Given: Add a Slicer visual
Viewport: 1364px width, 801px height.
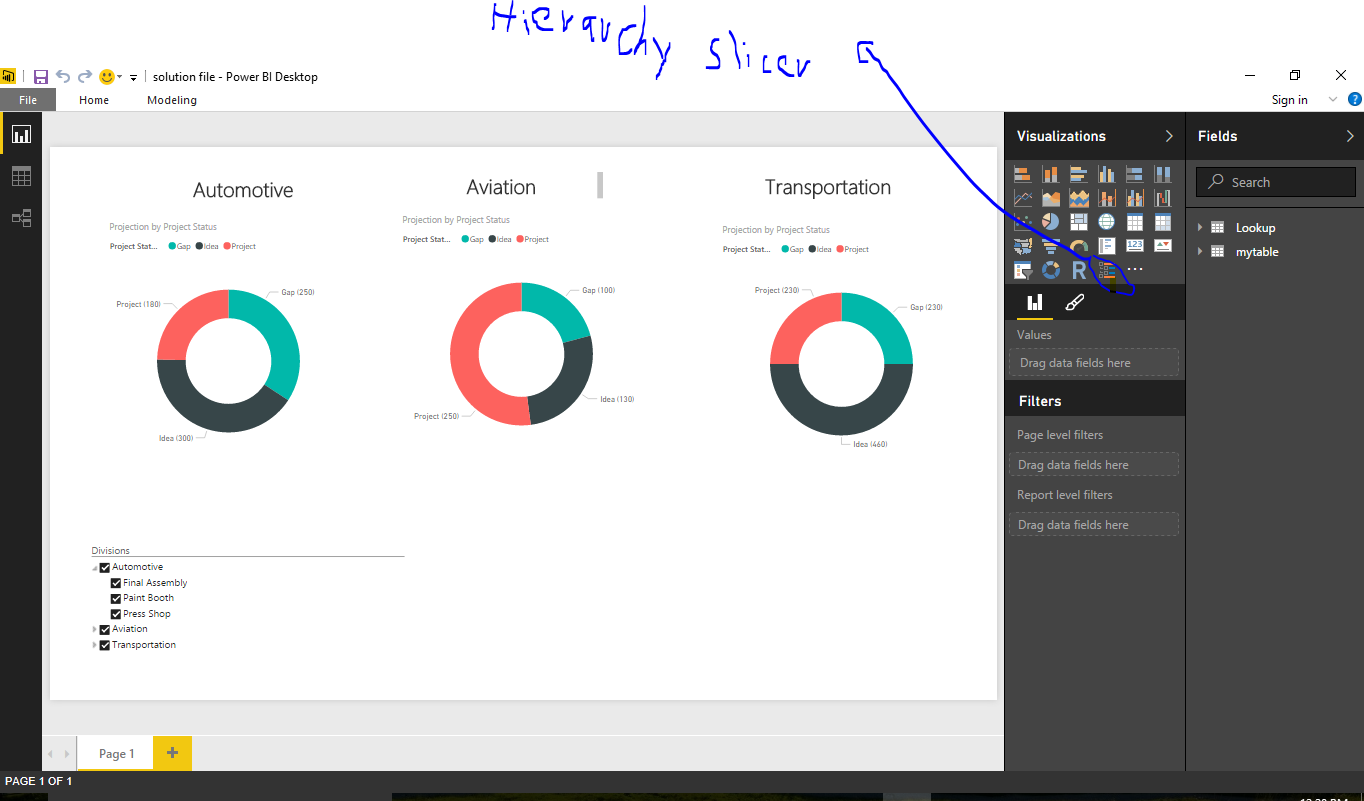Looking at the screenshot, I should pyautogui.click(x=1022, y=270).
